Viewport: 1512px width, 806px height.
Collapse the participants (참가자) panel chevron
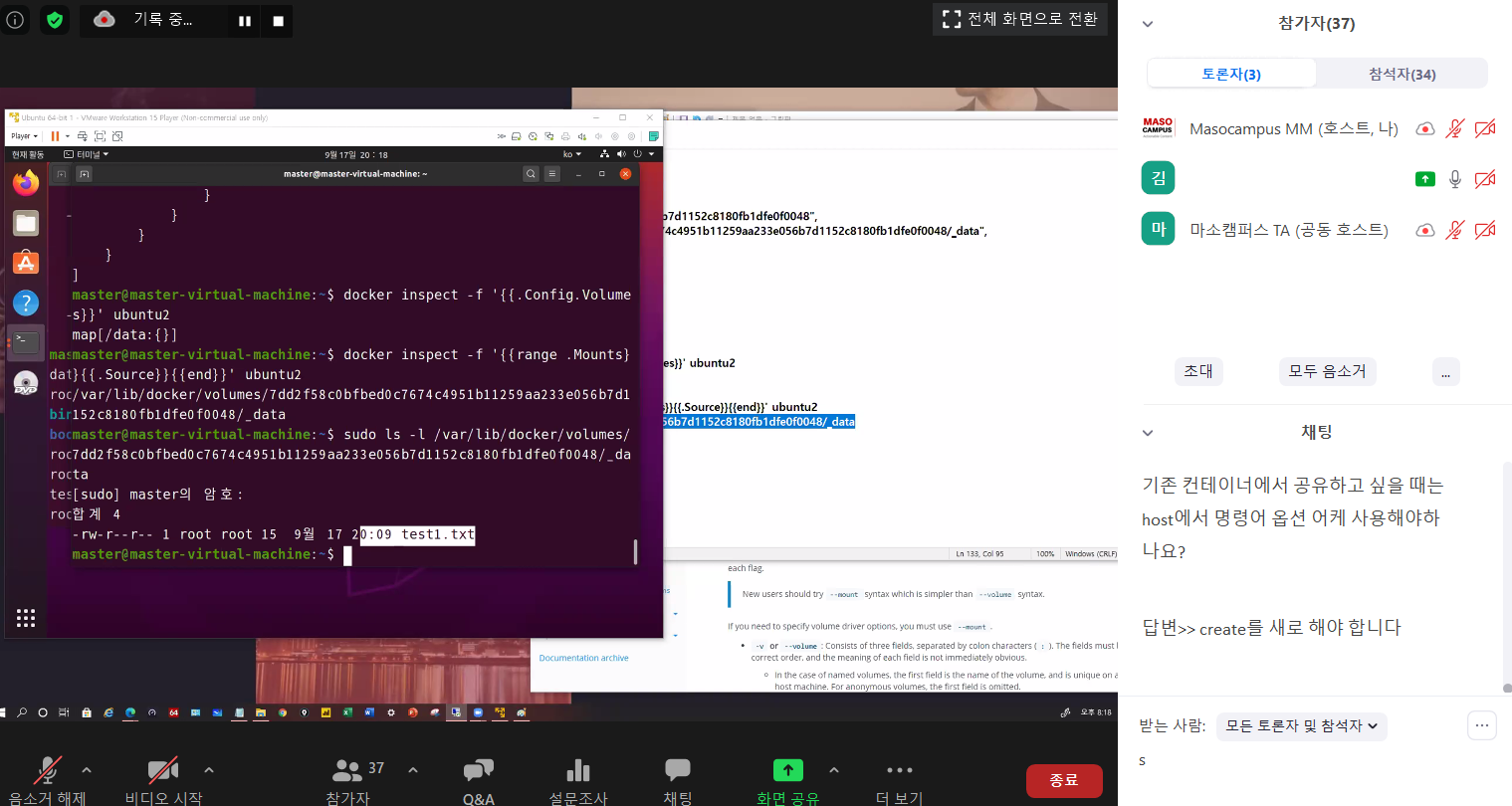[1148, 24]
